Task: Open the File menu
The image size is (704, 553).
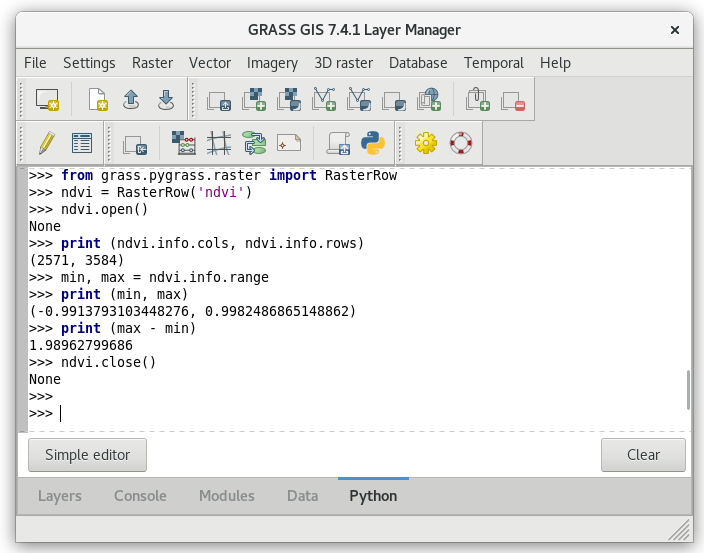Action: click(35, 63)
